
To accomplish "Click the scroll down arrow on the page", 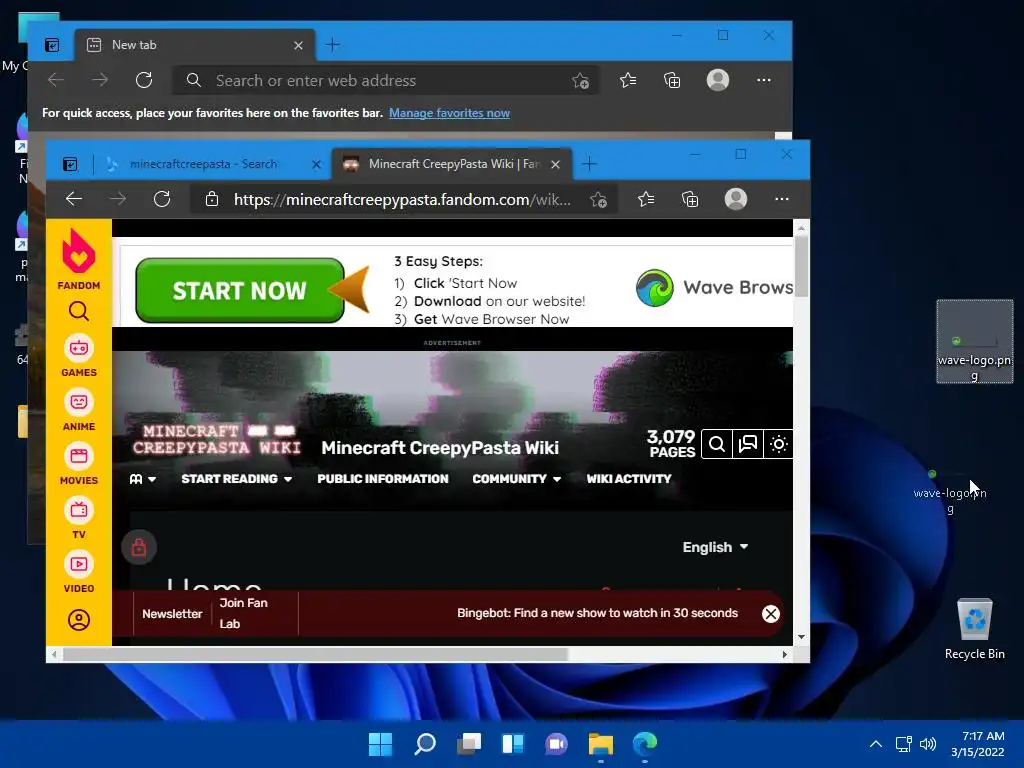I will 801,637.
